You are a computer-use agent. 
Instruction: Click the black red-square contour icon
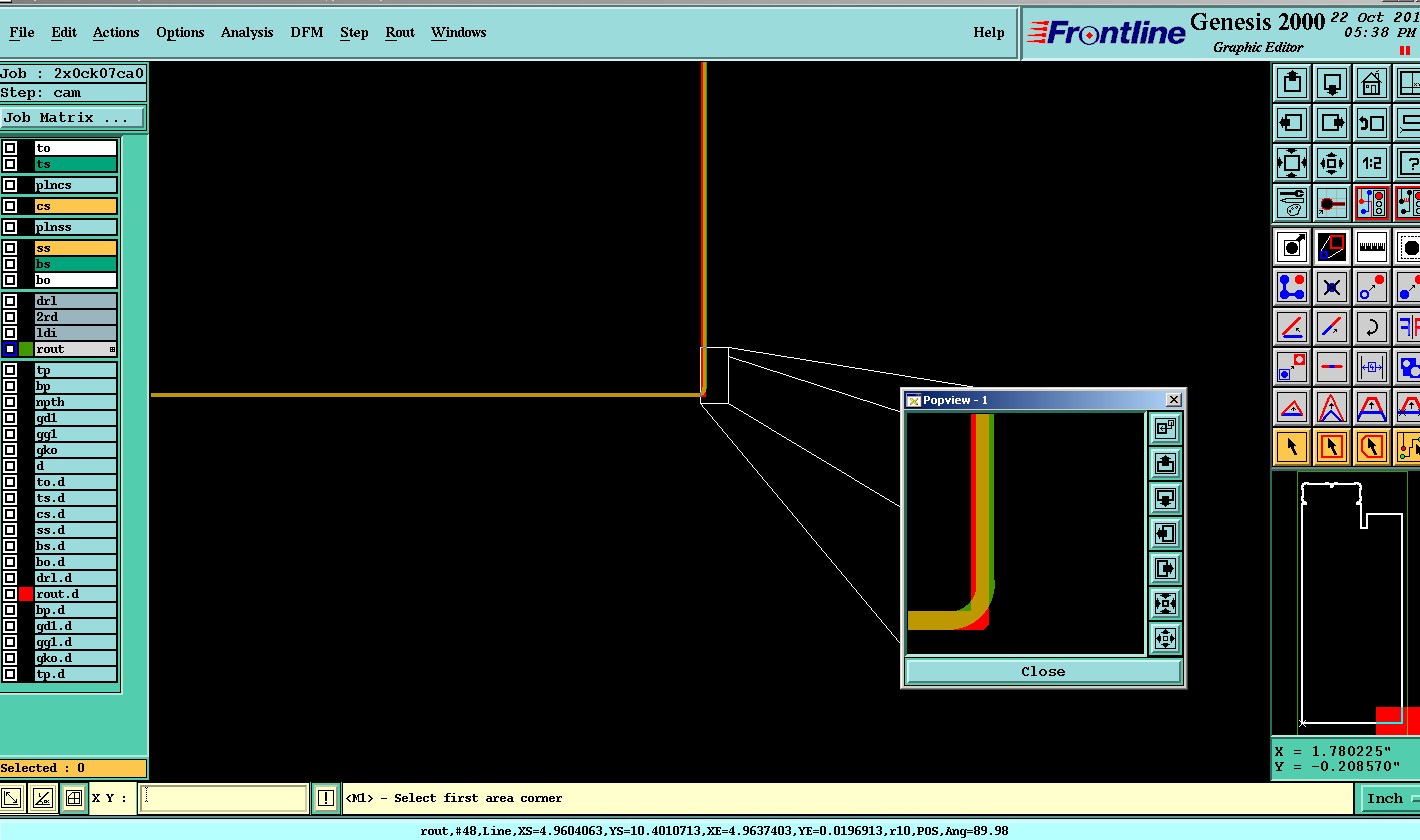pyautogui.click(x=1332, y=247)
